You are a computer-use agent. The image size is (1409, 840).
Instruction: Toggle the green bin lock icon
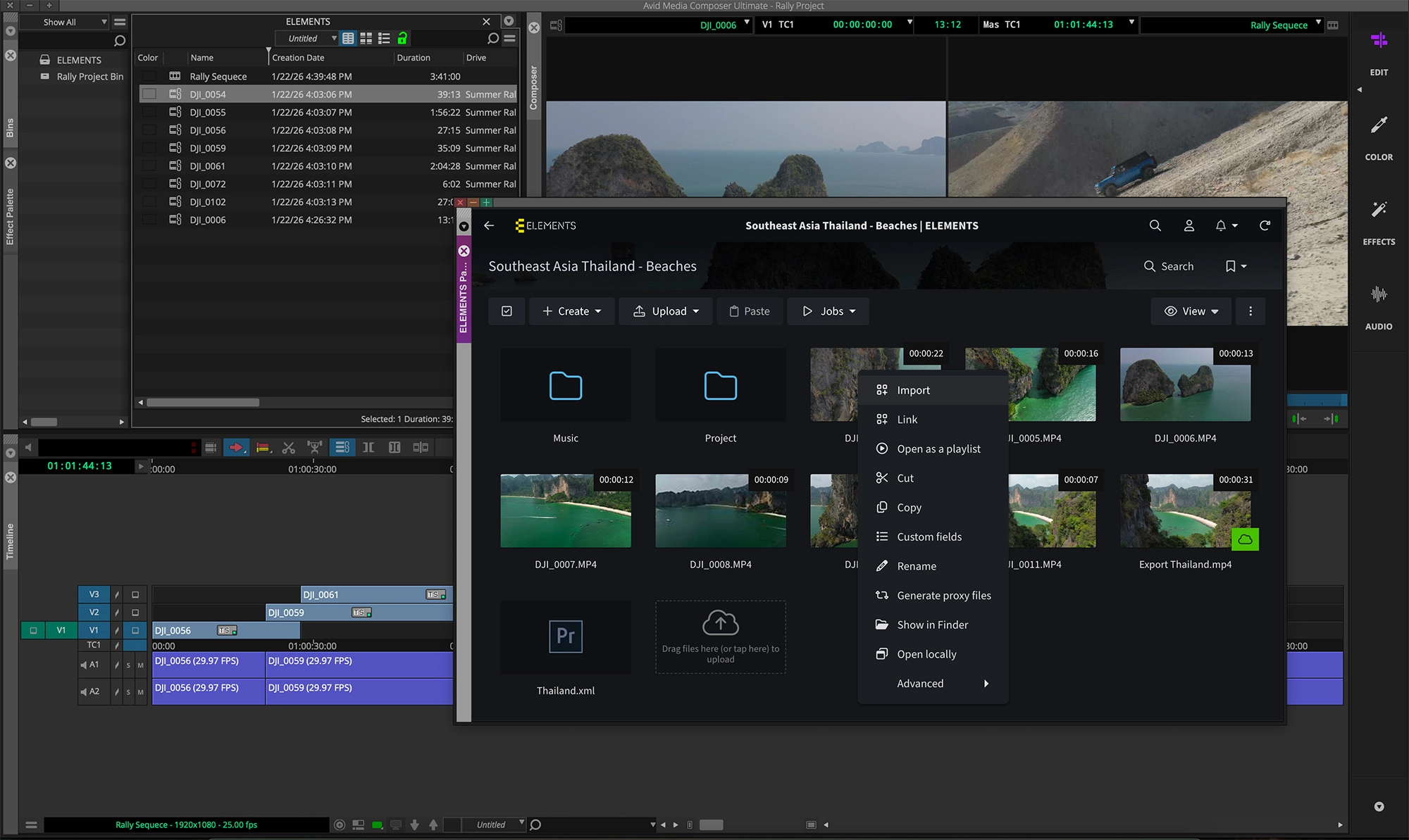tap(402, 39)
